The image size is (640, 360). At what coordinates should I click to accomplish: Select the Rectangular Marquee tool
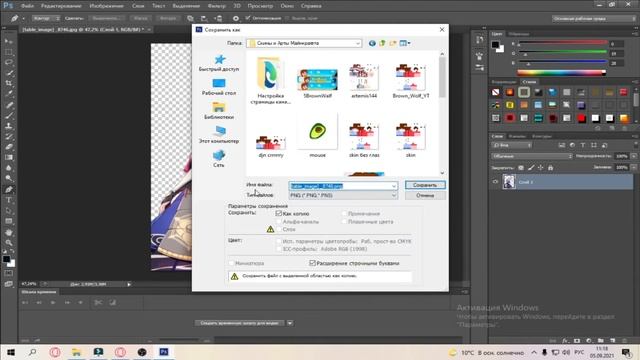point(9,52)
